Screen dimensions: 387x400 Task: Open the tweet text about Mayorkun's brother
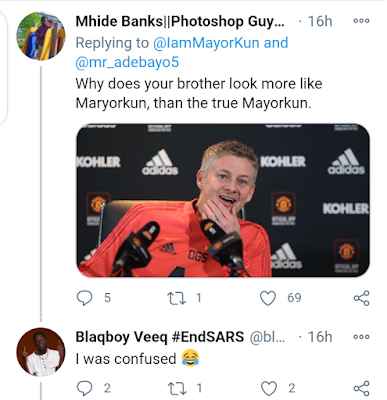(x=199, y=93)
